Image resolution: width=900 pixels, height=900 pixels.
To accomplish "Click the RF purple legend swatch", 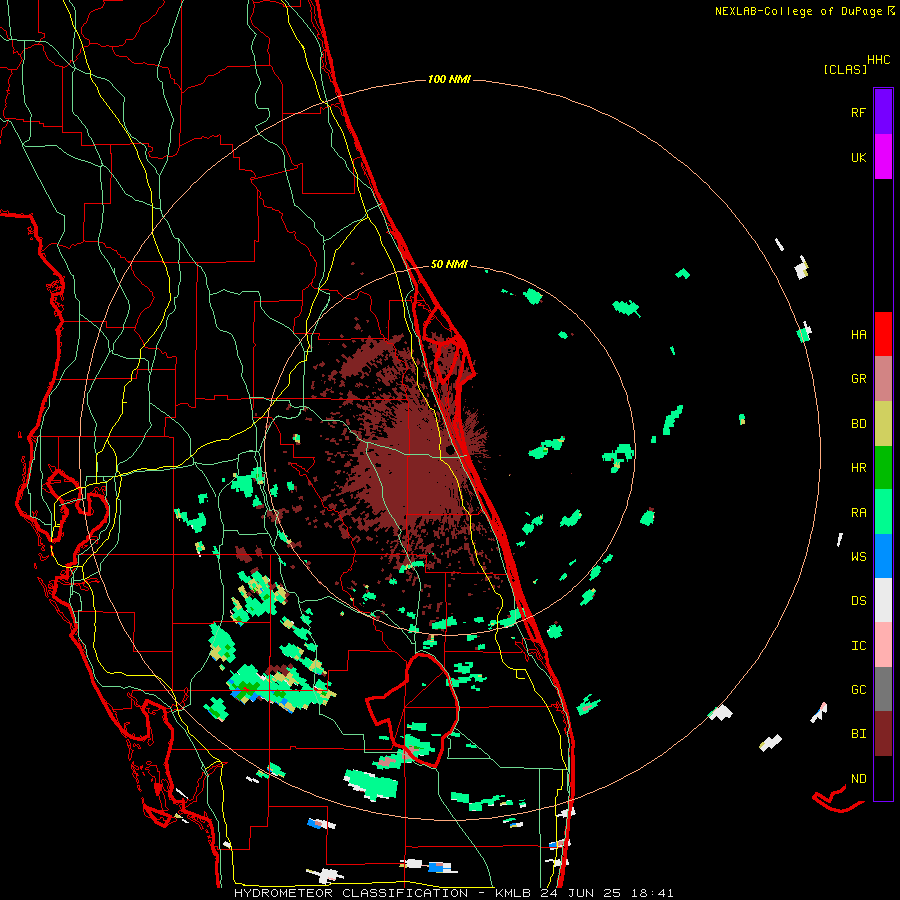I will pos(883,112).
